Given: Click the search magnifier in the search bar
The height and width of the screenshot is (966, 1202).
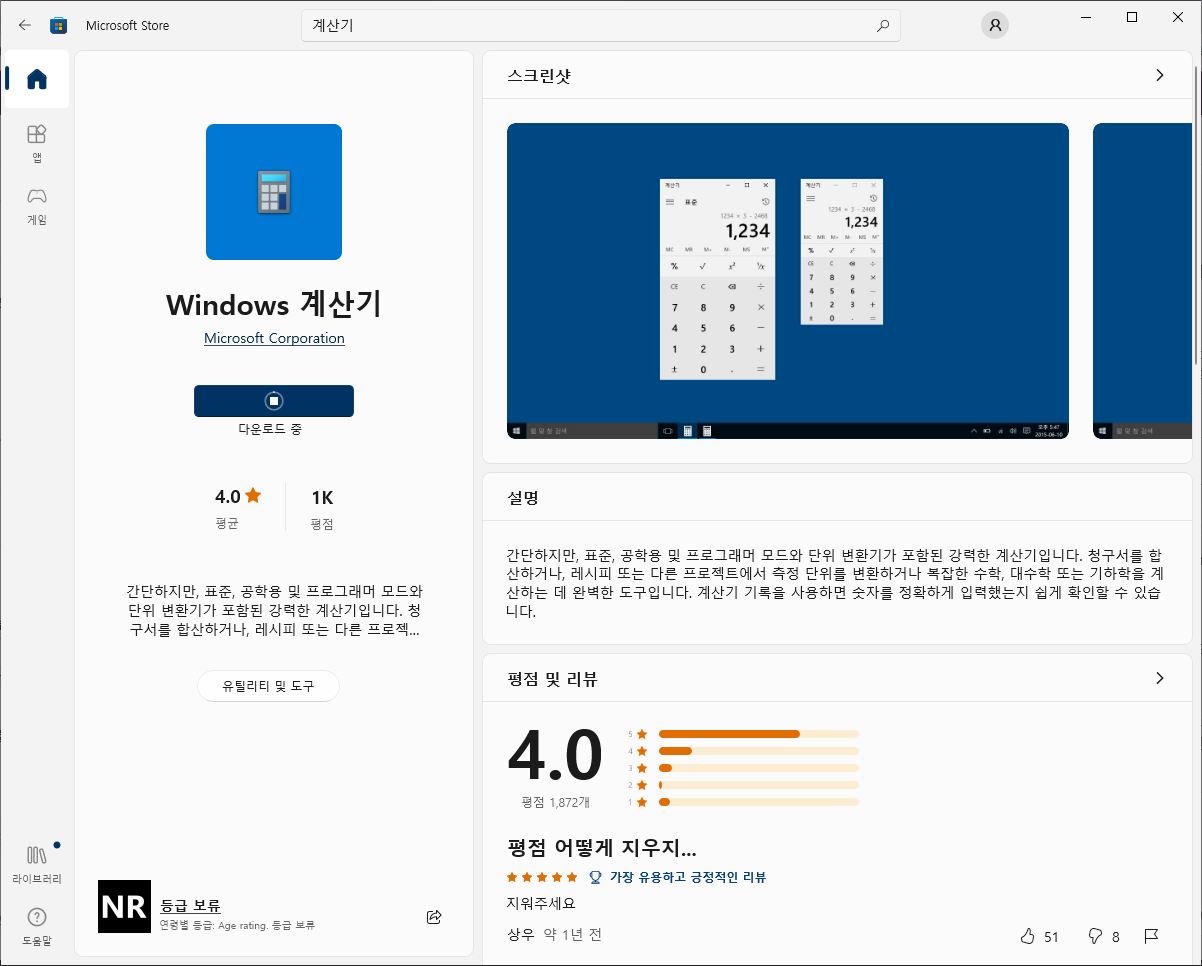Looking at the screenshot, I should [x=882, y=25].
